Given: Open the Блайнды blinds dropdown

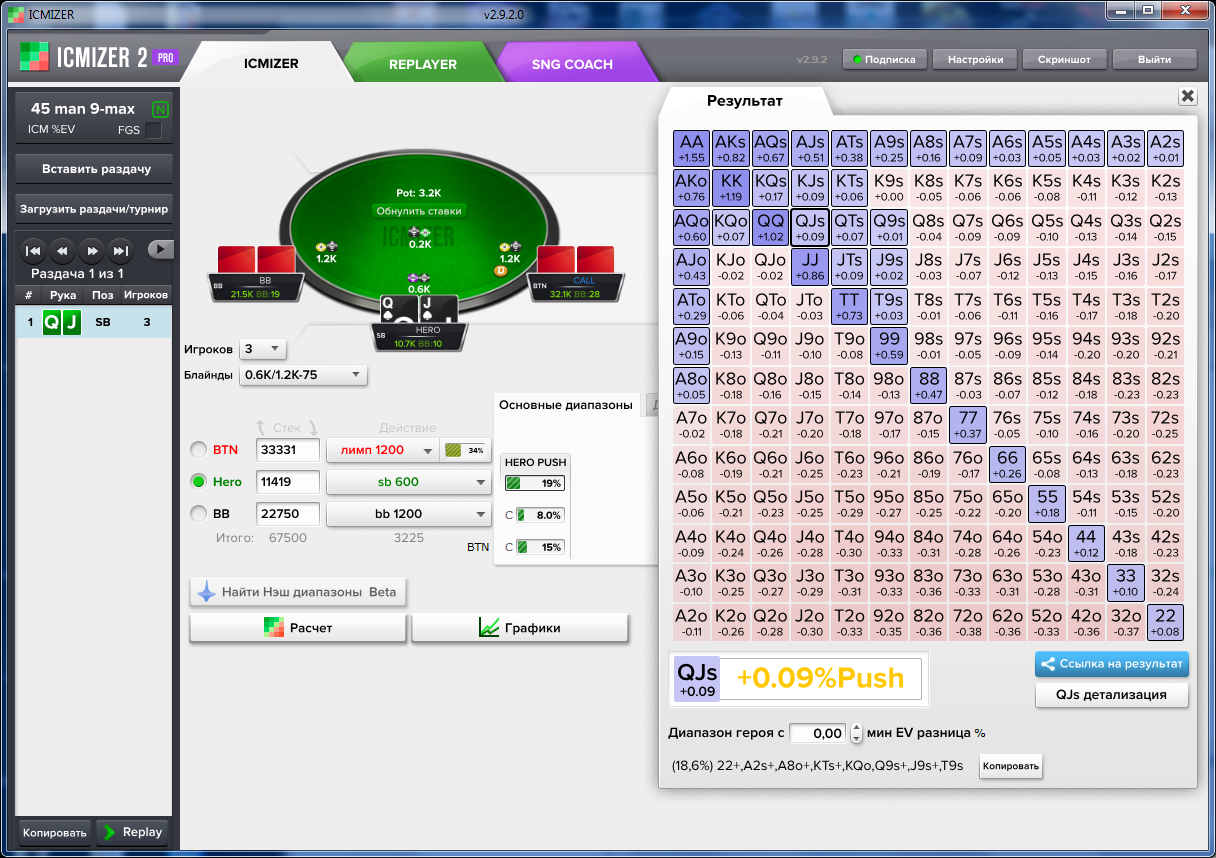Looking at the screenshot, I should point(304,375).
